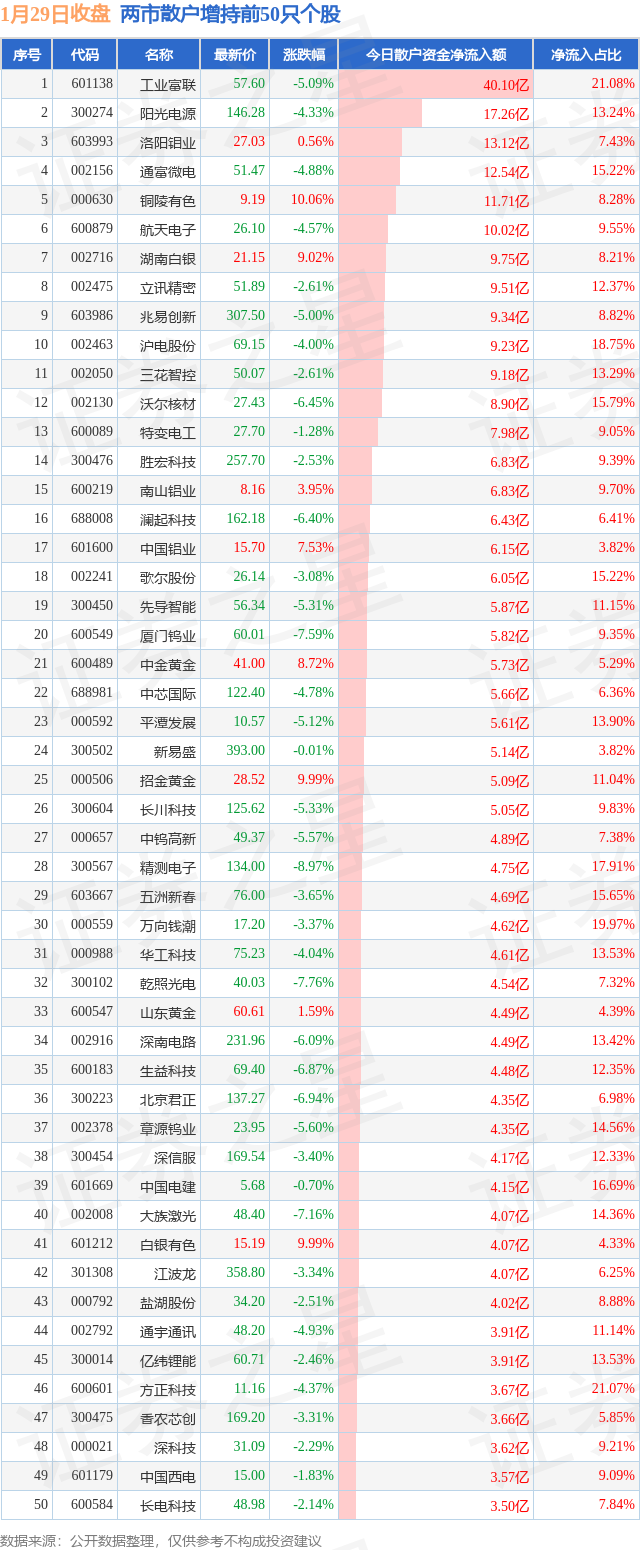
Task: Select stock name 工业富联
Action: coord(168,84)
